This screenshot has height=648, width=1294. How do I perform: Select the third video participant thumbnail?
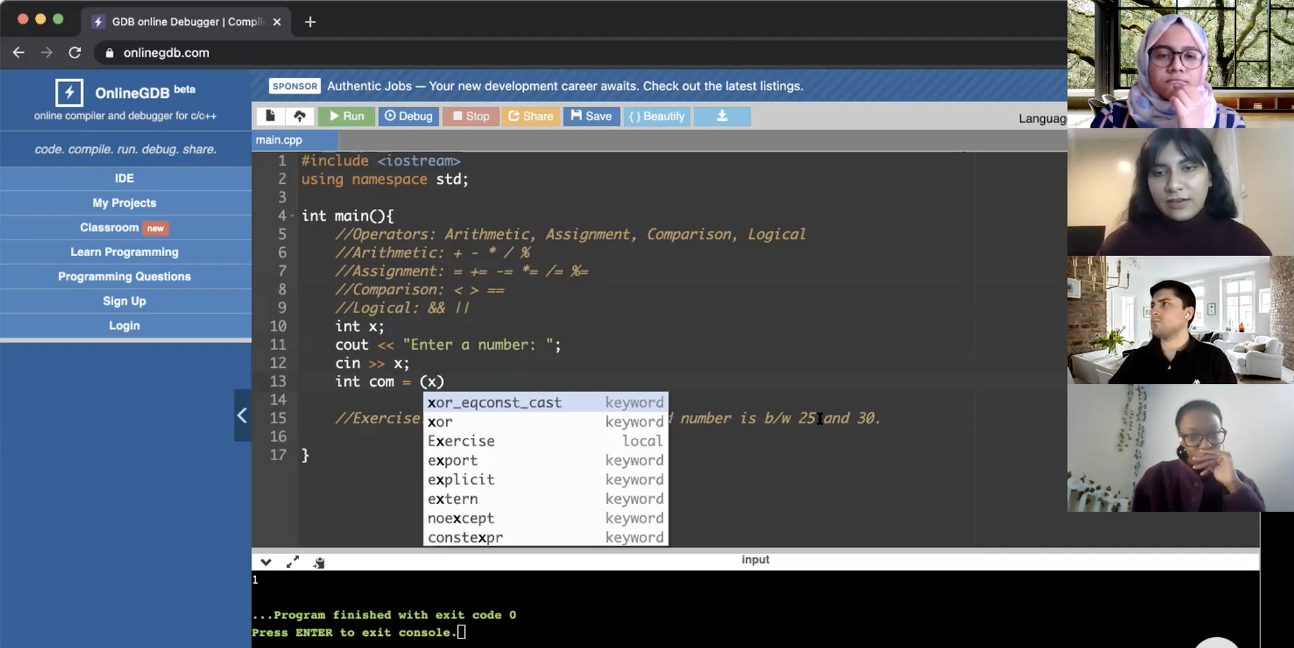tap(1180, 320)
